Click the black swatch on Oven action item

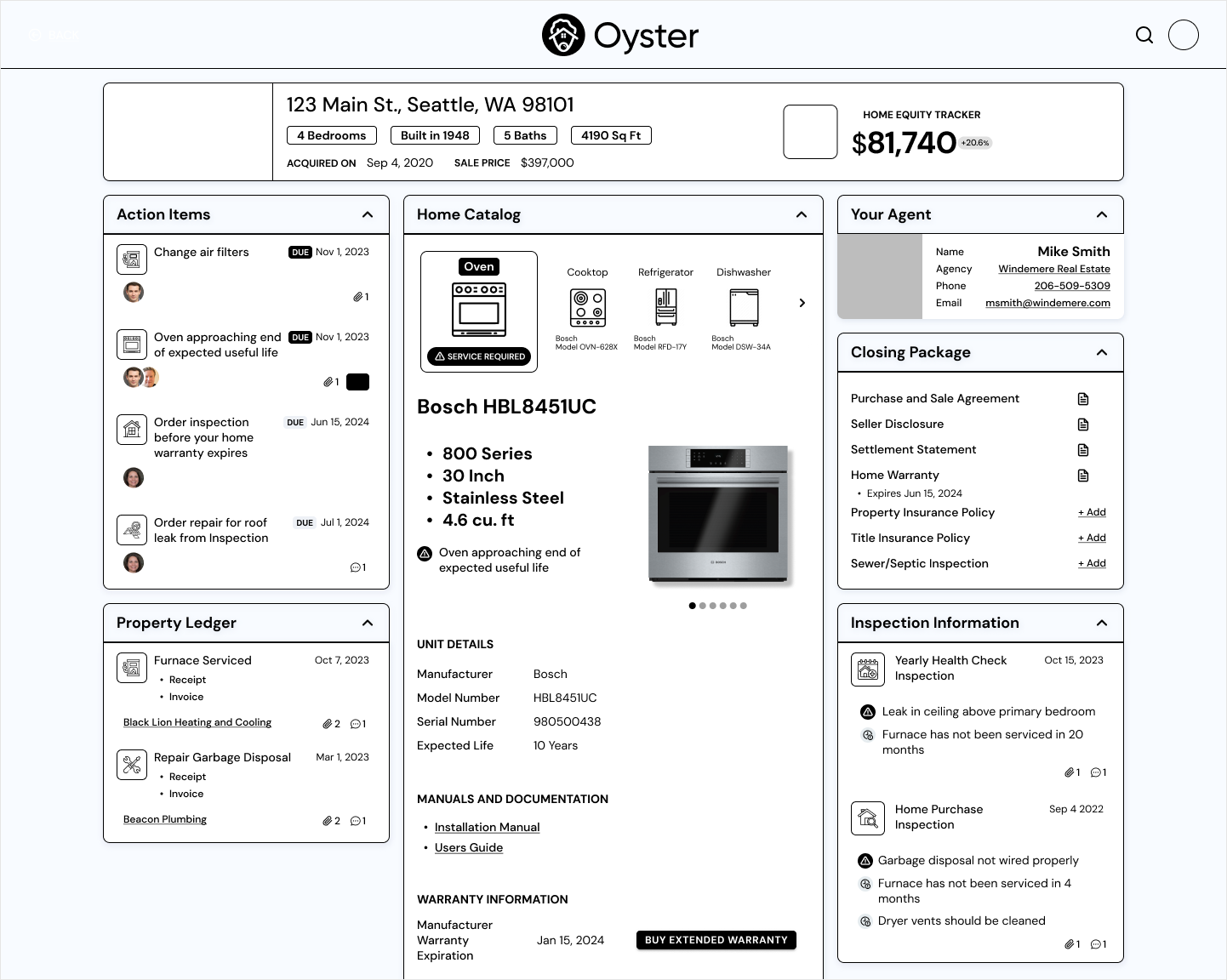coord(358,382)
